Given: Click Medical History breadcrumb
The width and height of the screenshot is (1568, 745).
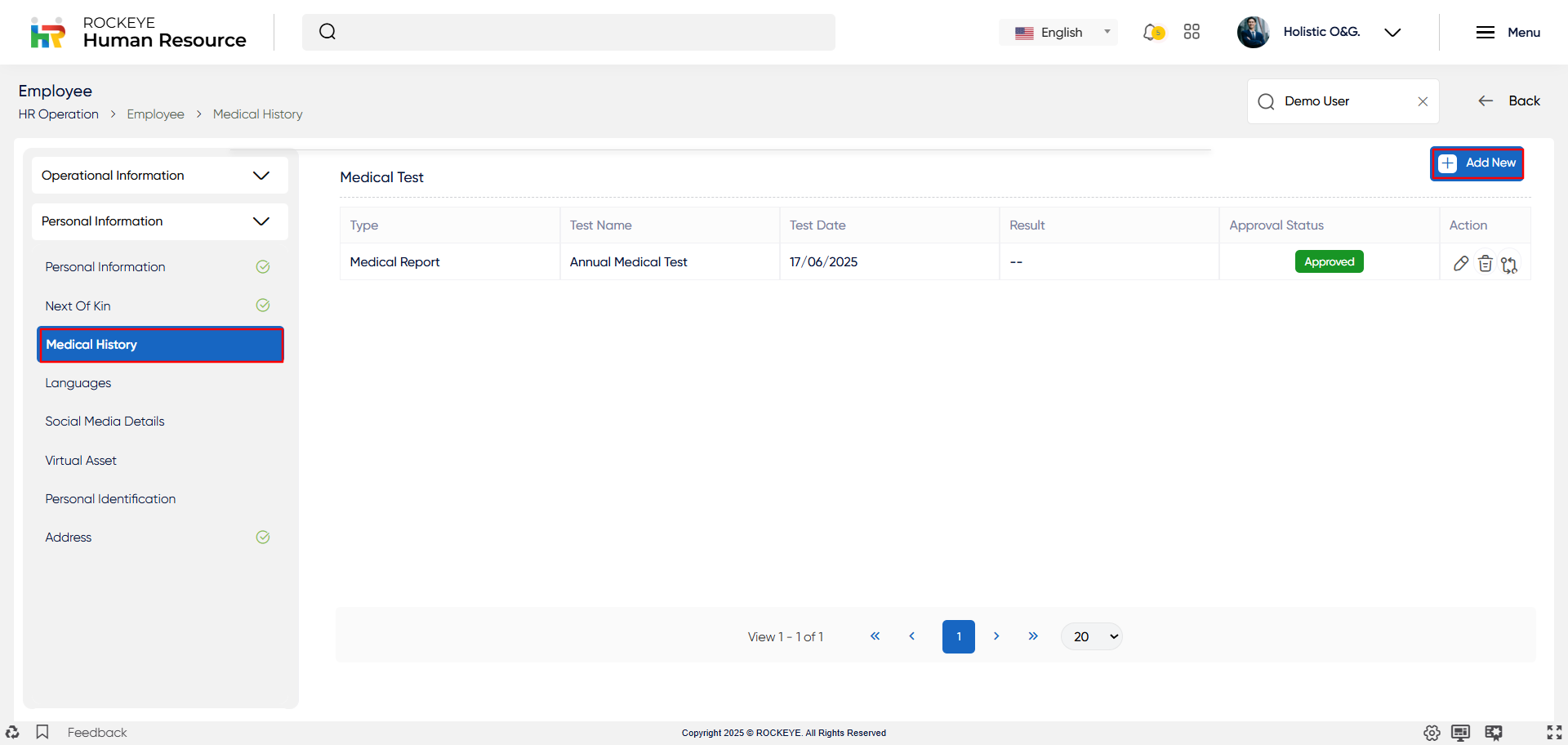Looking at the screenshot, I should 257,114.
